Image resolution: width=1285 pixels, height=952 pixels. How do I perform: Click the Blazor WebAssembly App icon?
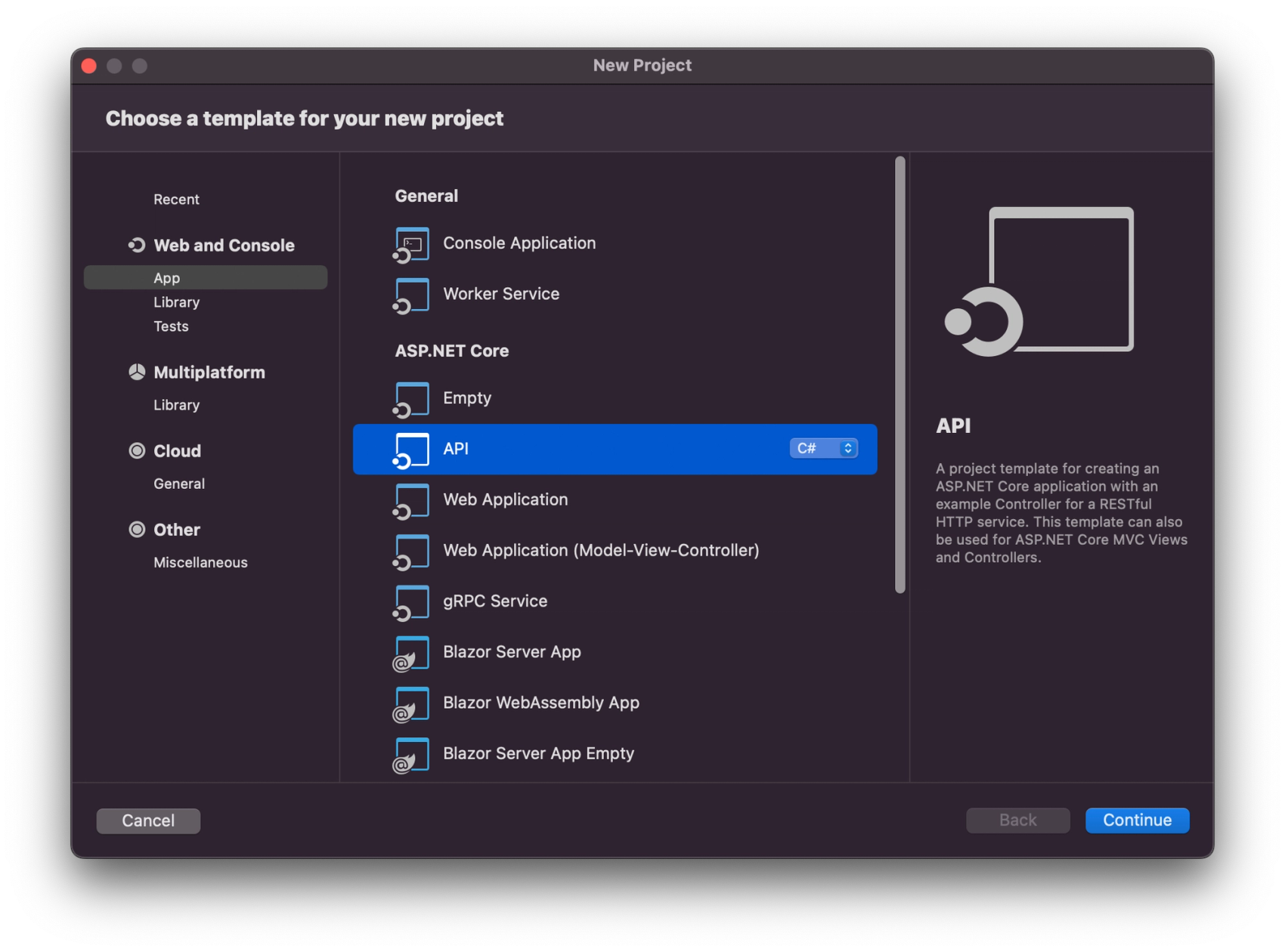pos(411,703)
